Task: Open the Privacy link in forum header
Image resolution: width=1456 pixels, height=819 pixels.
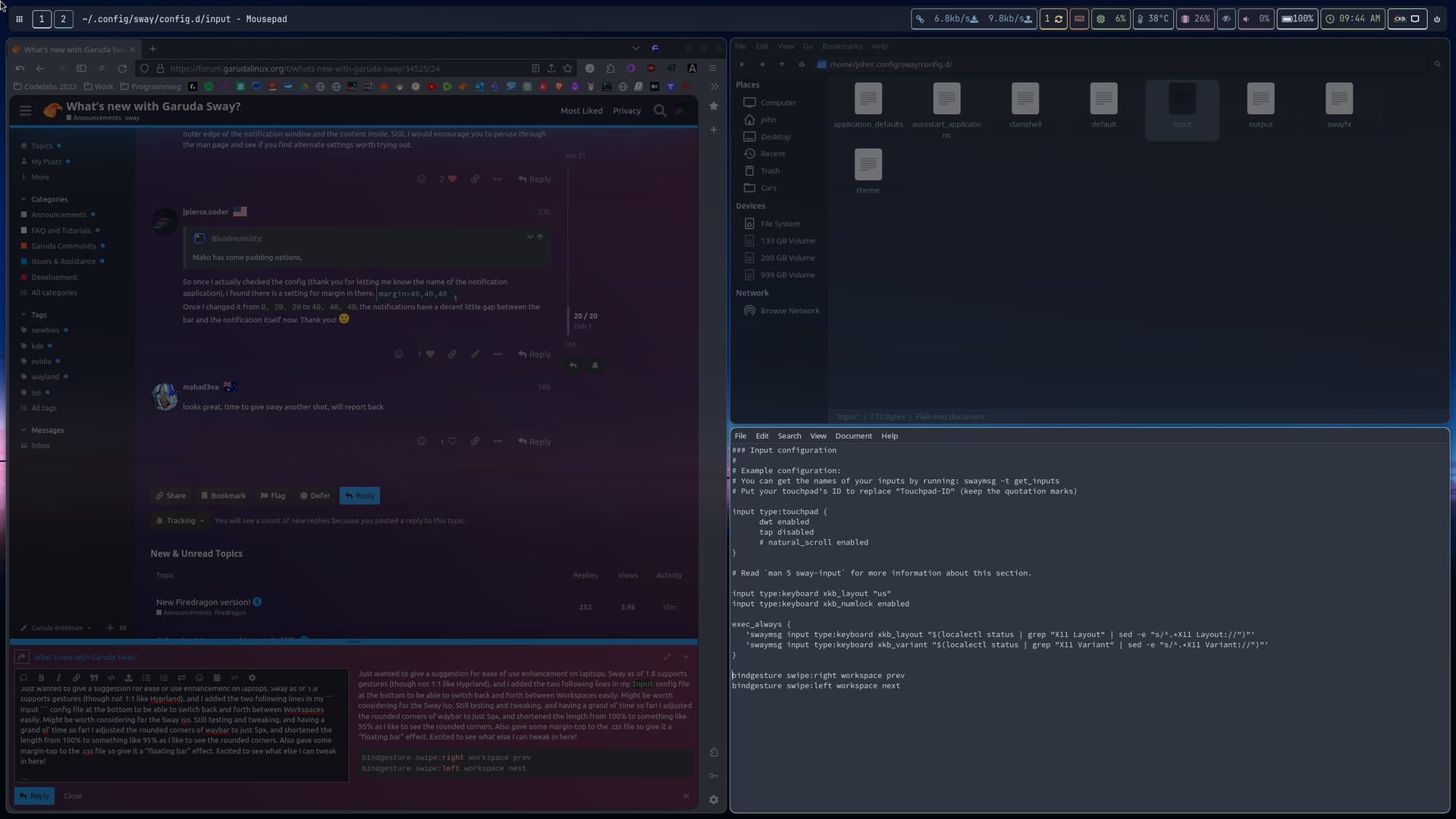Action: (626, 111)
